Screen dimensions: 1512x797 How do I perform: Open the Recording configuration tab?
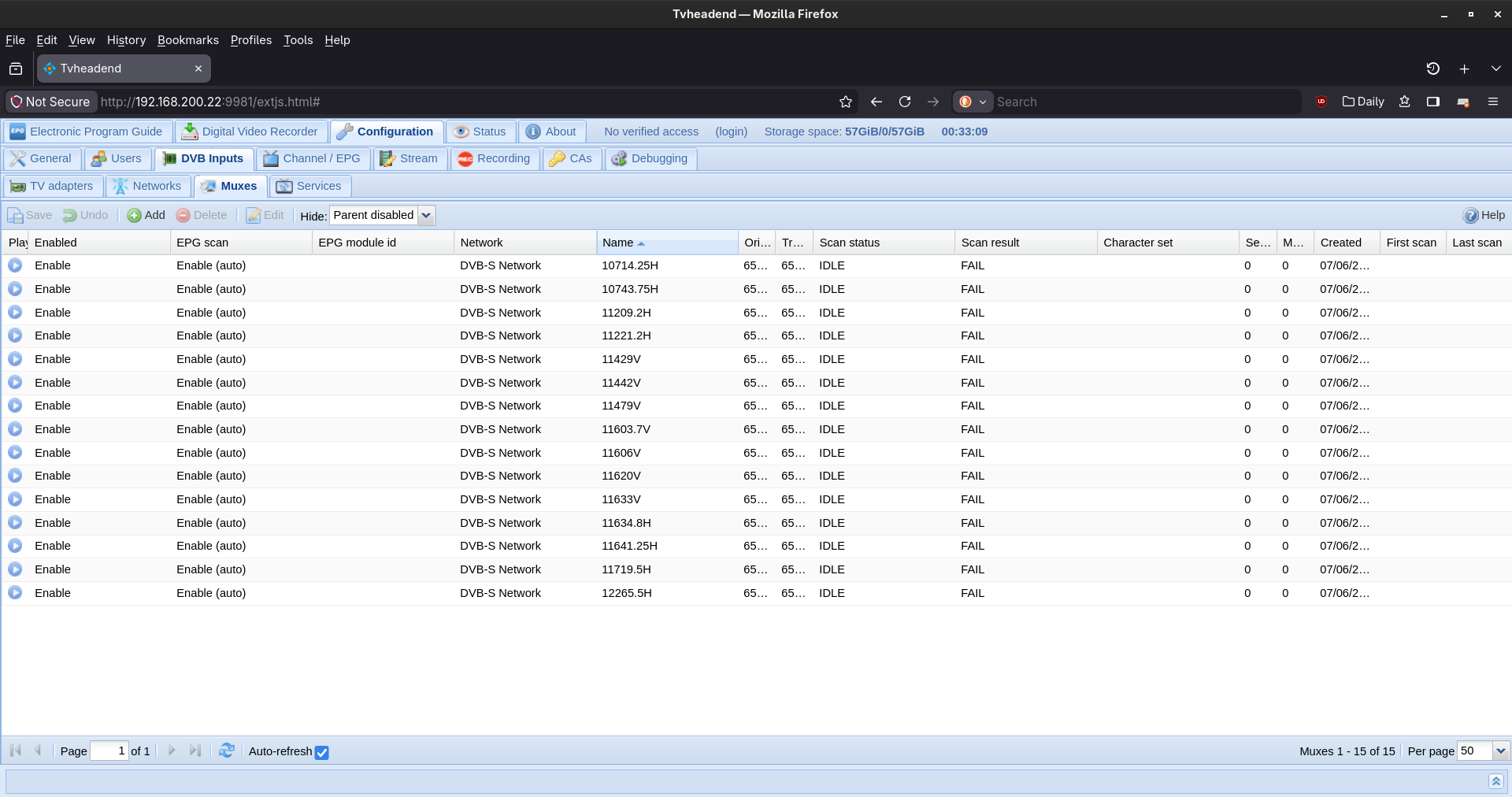[x=495, y=158]
